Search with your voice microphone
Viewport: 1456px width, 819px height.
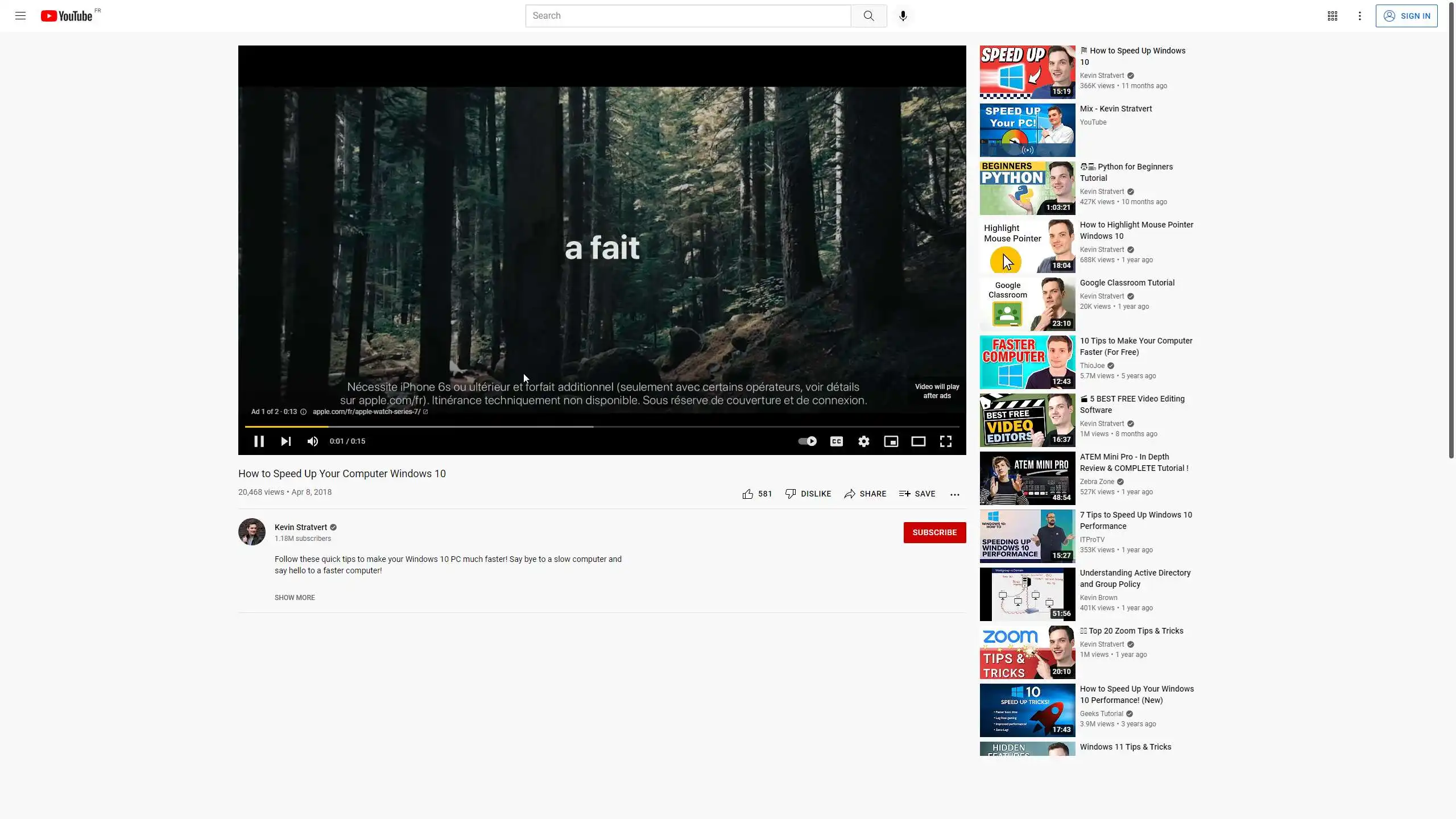(903, 16)
